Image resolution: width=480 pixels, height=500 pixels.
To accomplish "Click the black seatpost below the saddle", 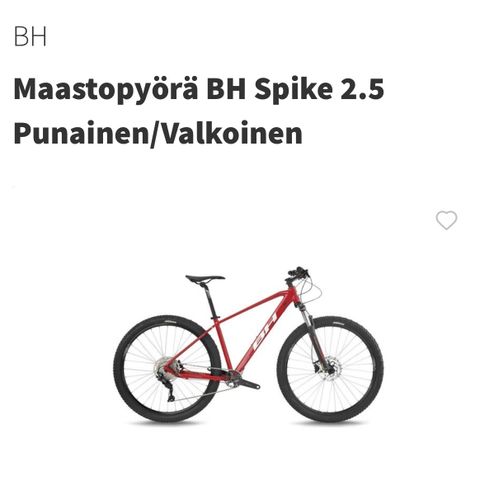I will [210, 301].
